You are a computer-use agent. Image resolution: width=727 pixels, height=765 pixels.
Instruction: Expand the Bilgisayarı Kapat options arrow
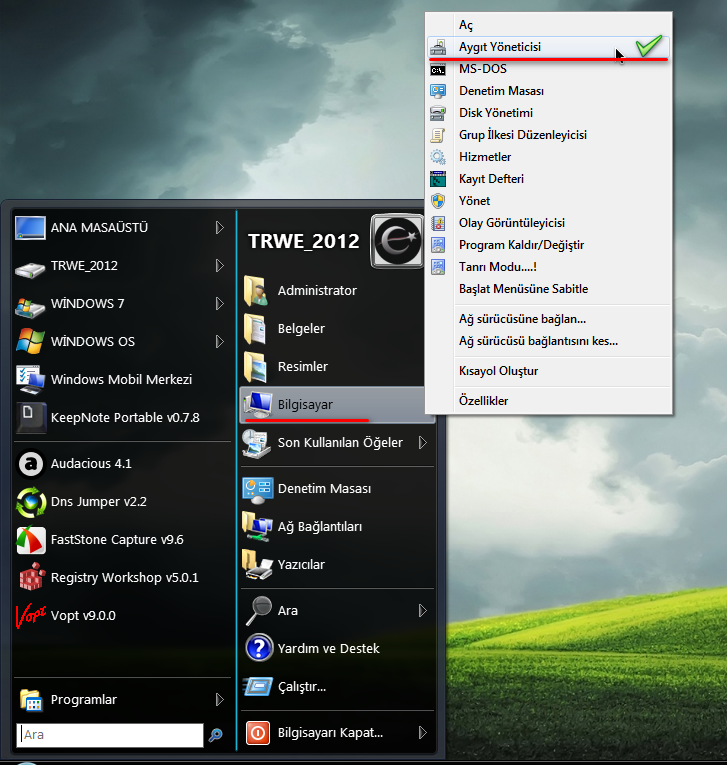[423, 733]
